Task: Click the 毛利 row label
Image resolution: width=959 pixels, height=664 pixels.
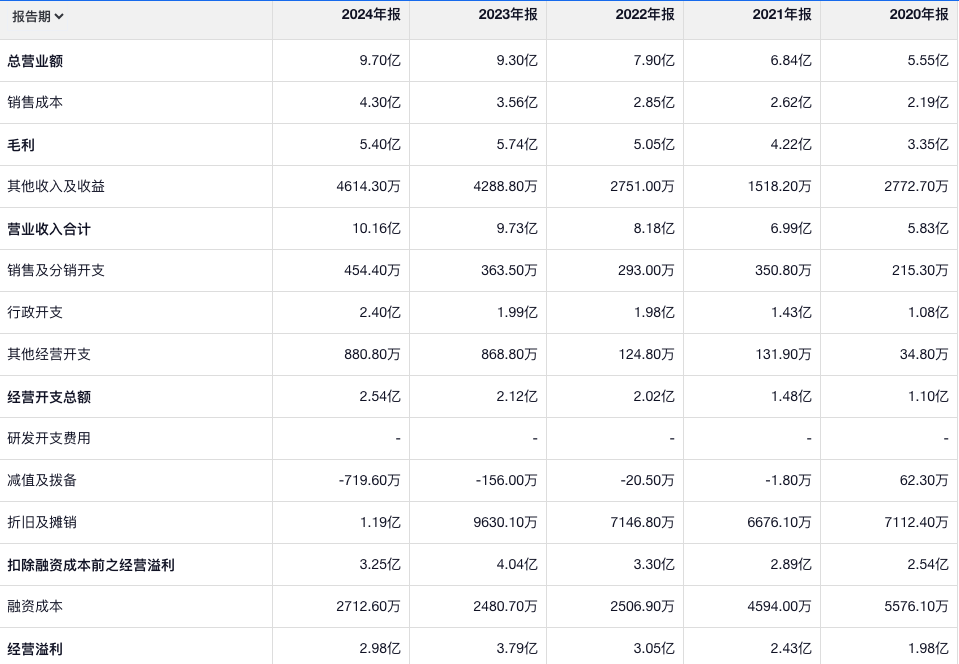Action: 21,145
